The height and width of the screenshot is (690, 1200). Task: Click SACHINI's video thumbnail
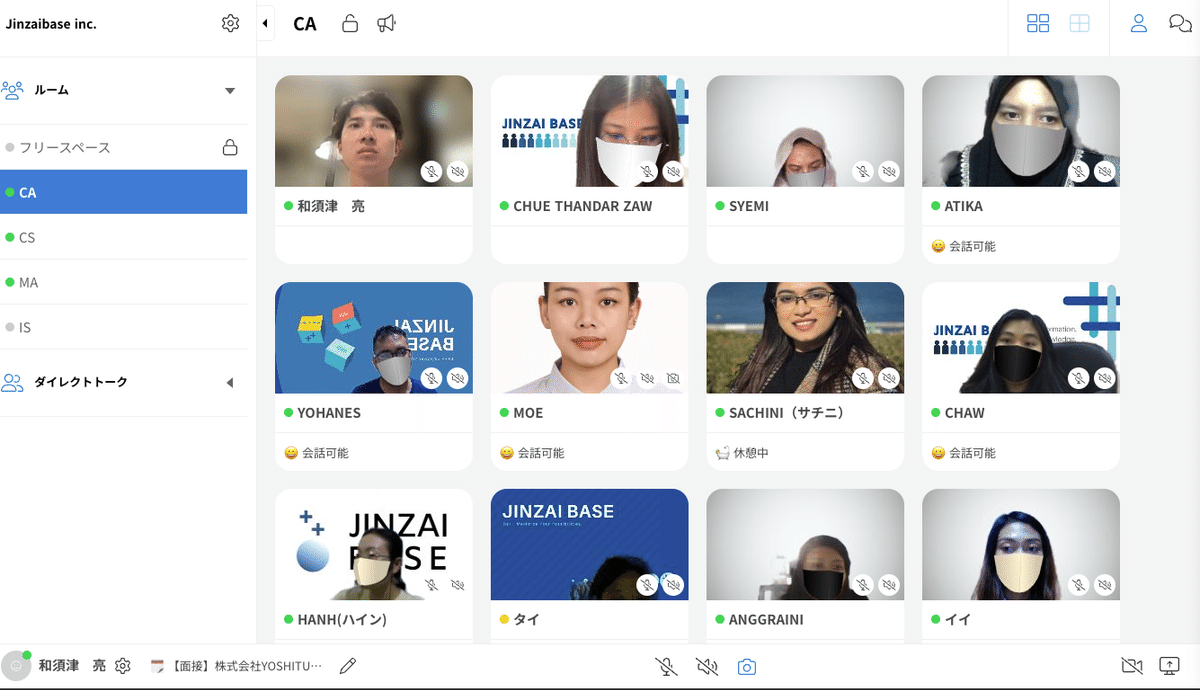(804, 337)
